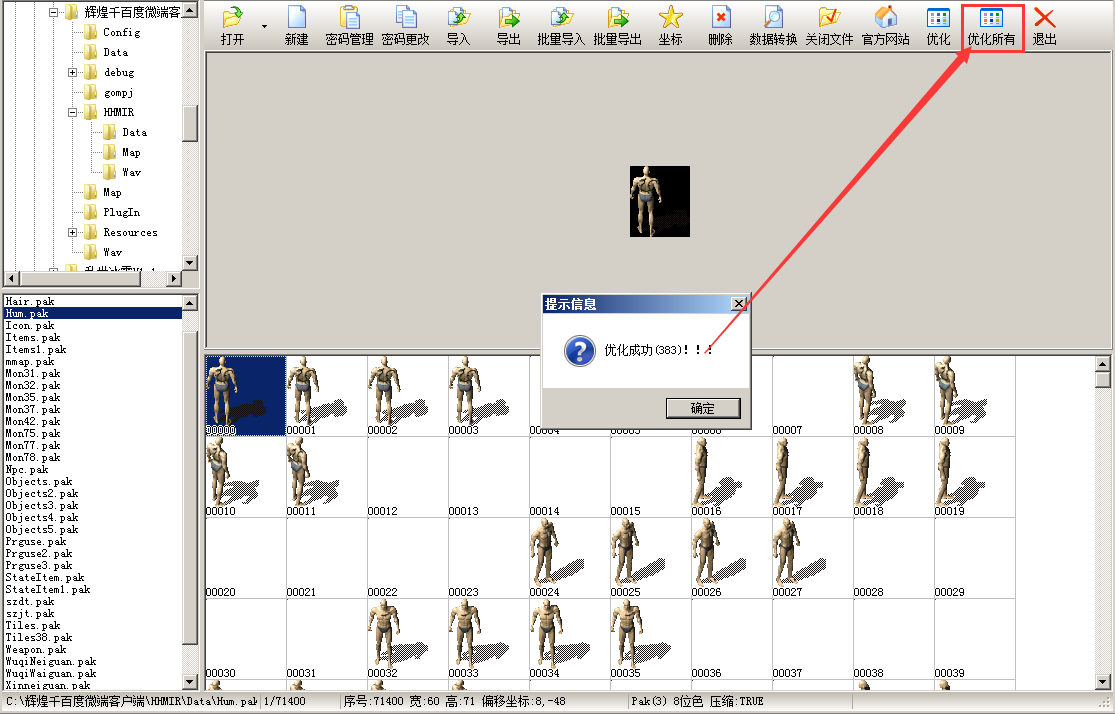
Task: Click the thumbnail grid scroll-up arrow
Action: (x=1103, y=364)
